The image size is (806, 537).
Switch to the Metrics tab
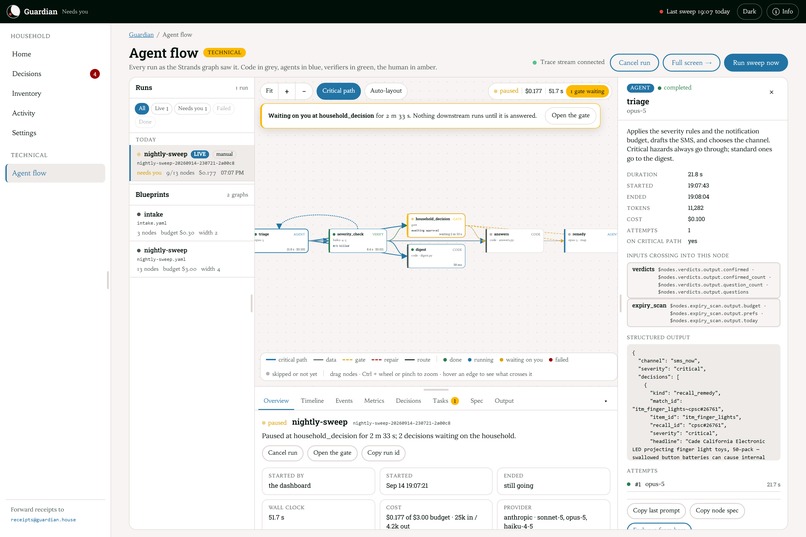(374, 401)
